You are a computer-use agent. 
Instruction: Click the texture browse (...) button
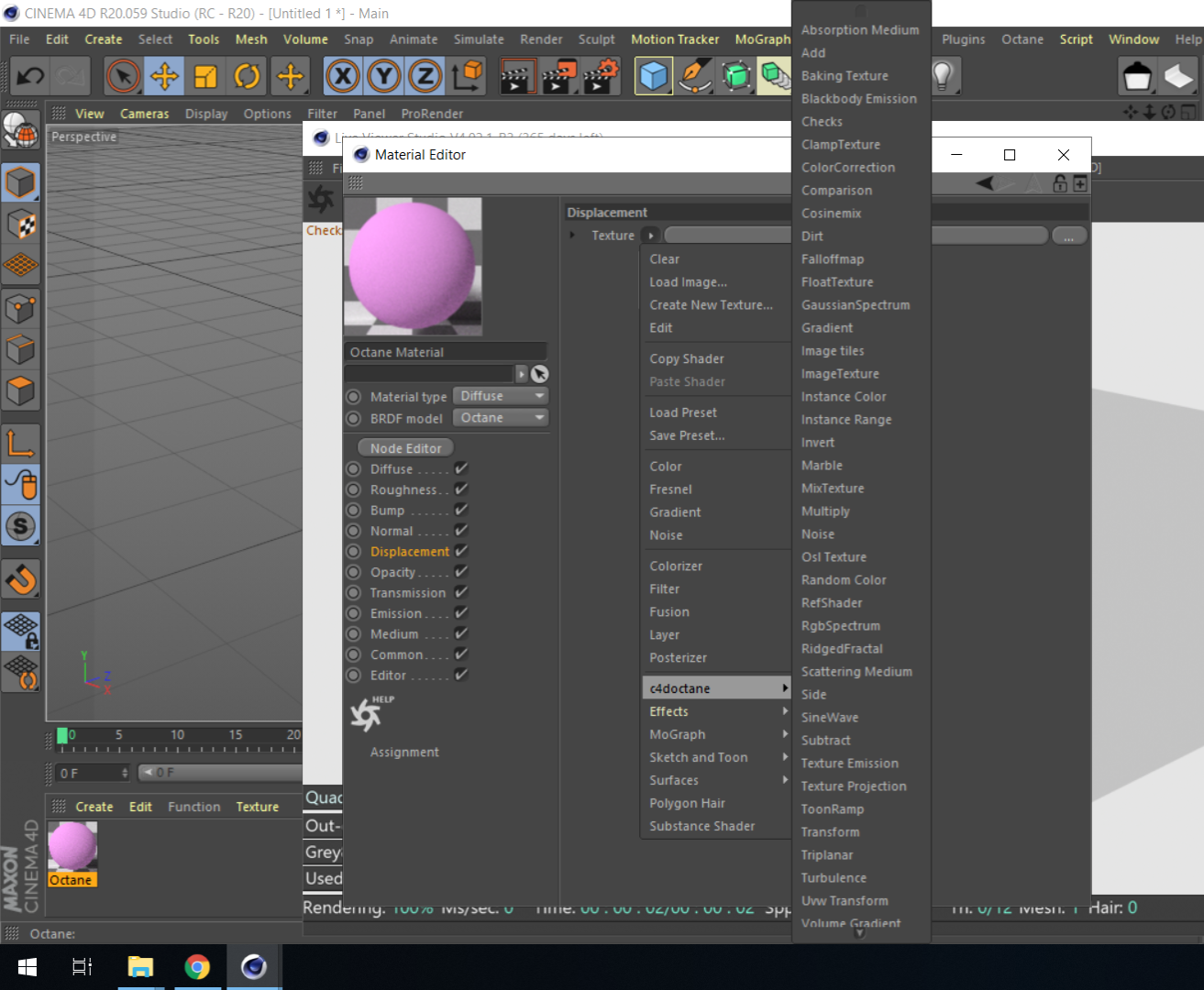[1069, 236]
